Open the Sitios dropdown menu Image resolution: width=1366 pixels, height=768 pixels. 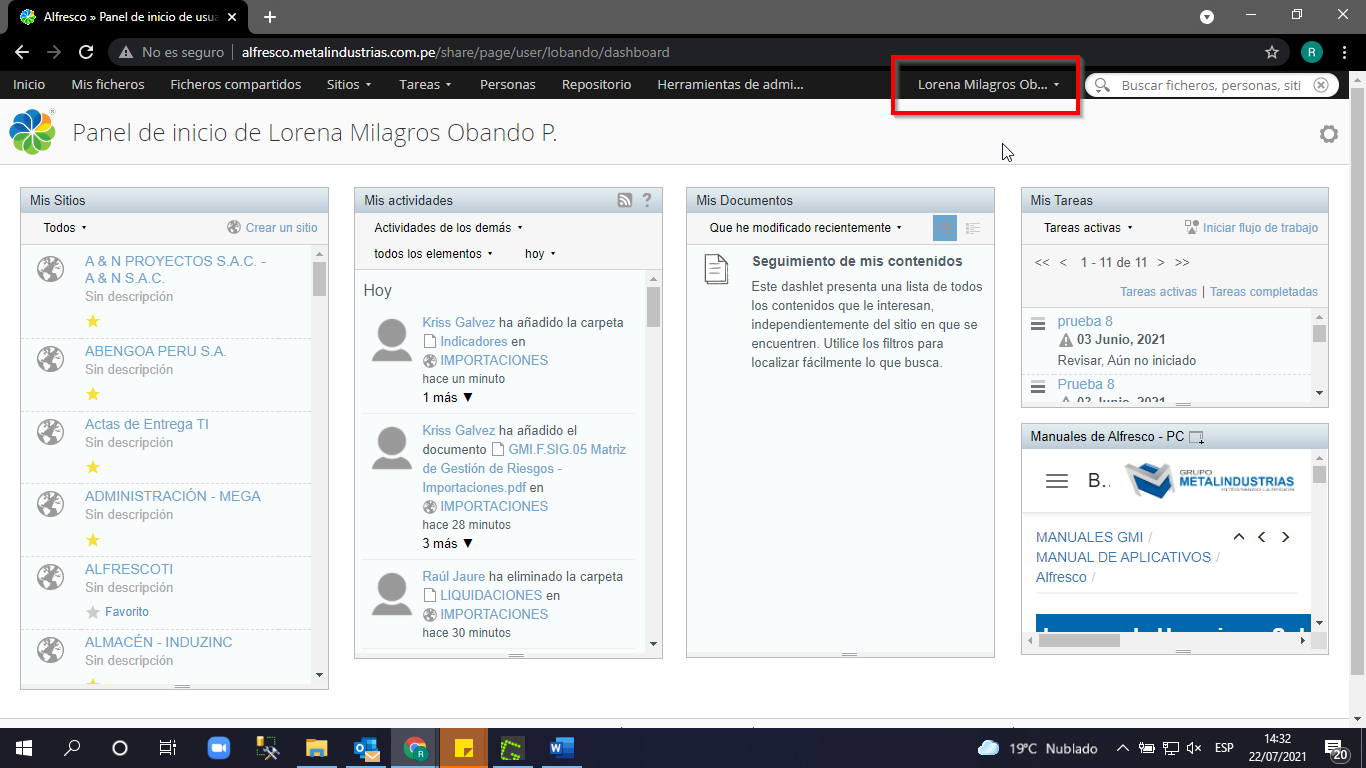(x=349, y=85)
